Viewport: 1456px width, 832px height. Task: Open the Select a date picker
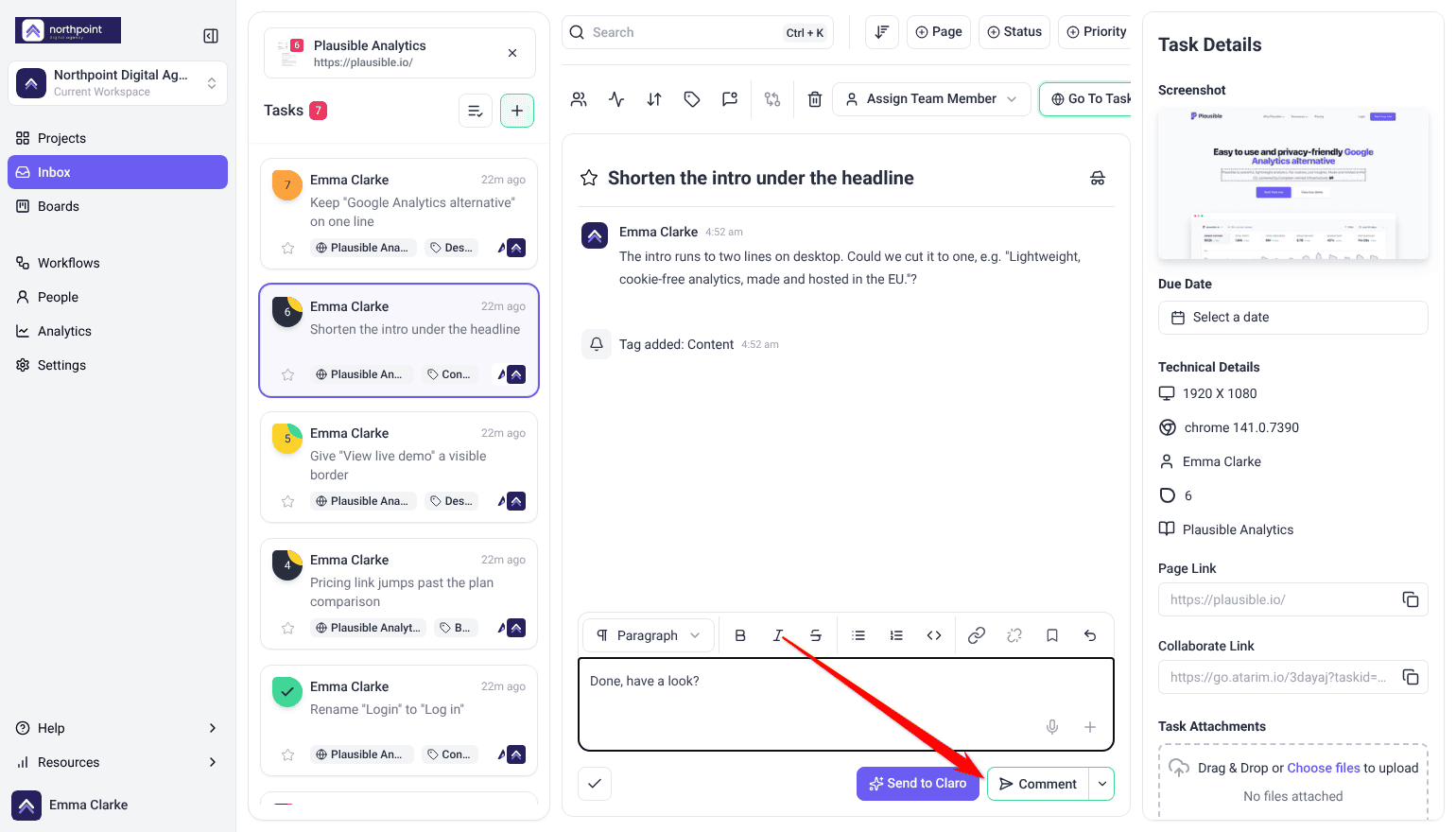tap(1292, 318)
